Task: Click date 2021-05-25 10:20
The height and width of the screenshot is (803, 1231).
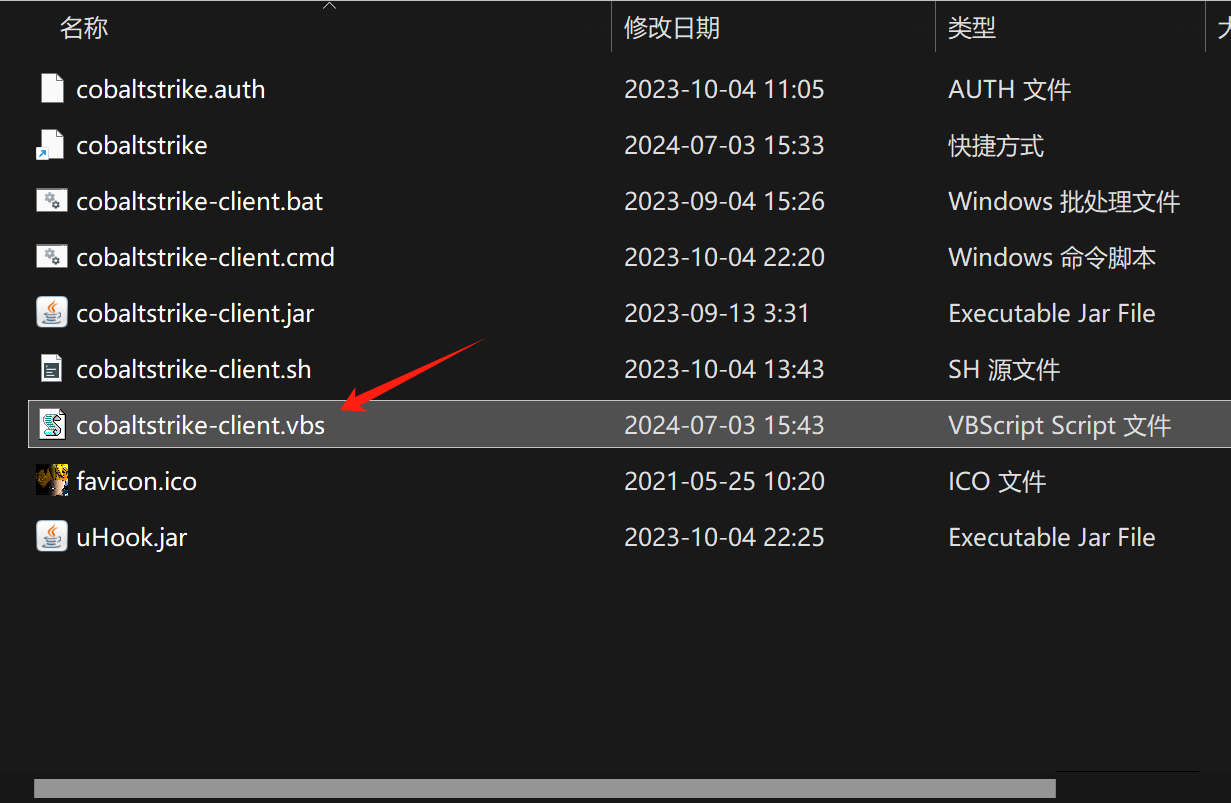Action: [724, 481]
